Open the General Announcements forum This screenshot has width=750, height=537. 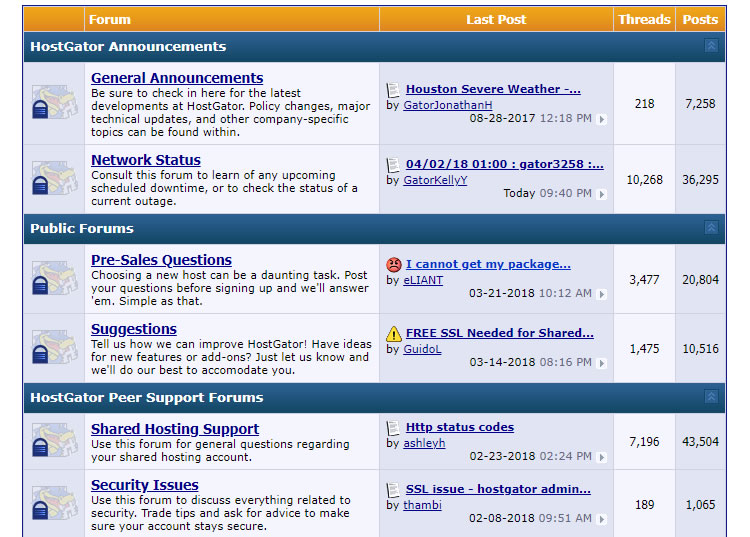177,78
